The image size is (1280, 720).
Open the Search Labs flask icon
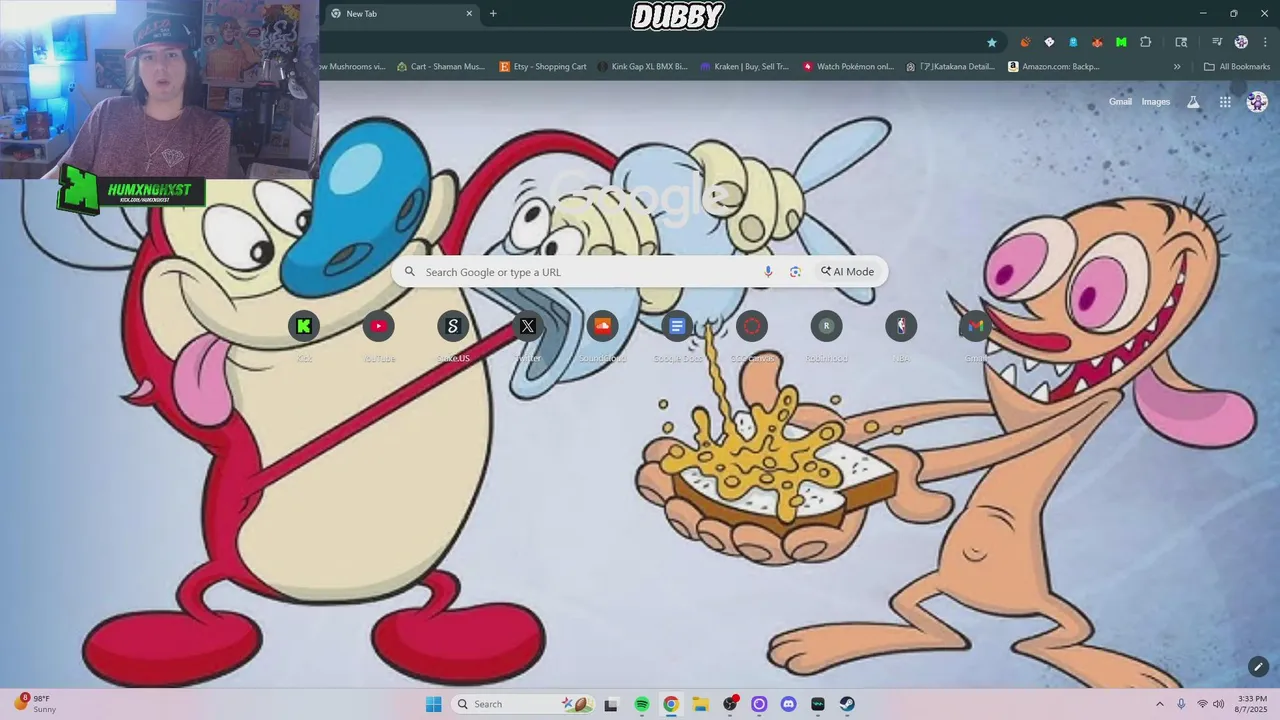click(x=1193, y=102)
